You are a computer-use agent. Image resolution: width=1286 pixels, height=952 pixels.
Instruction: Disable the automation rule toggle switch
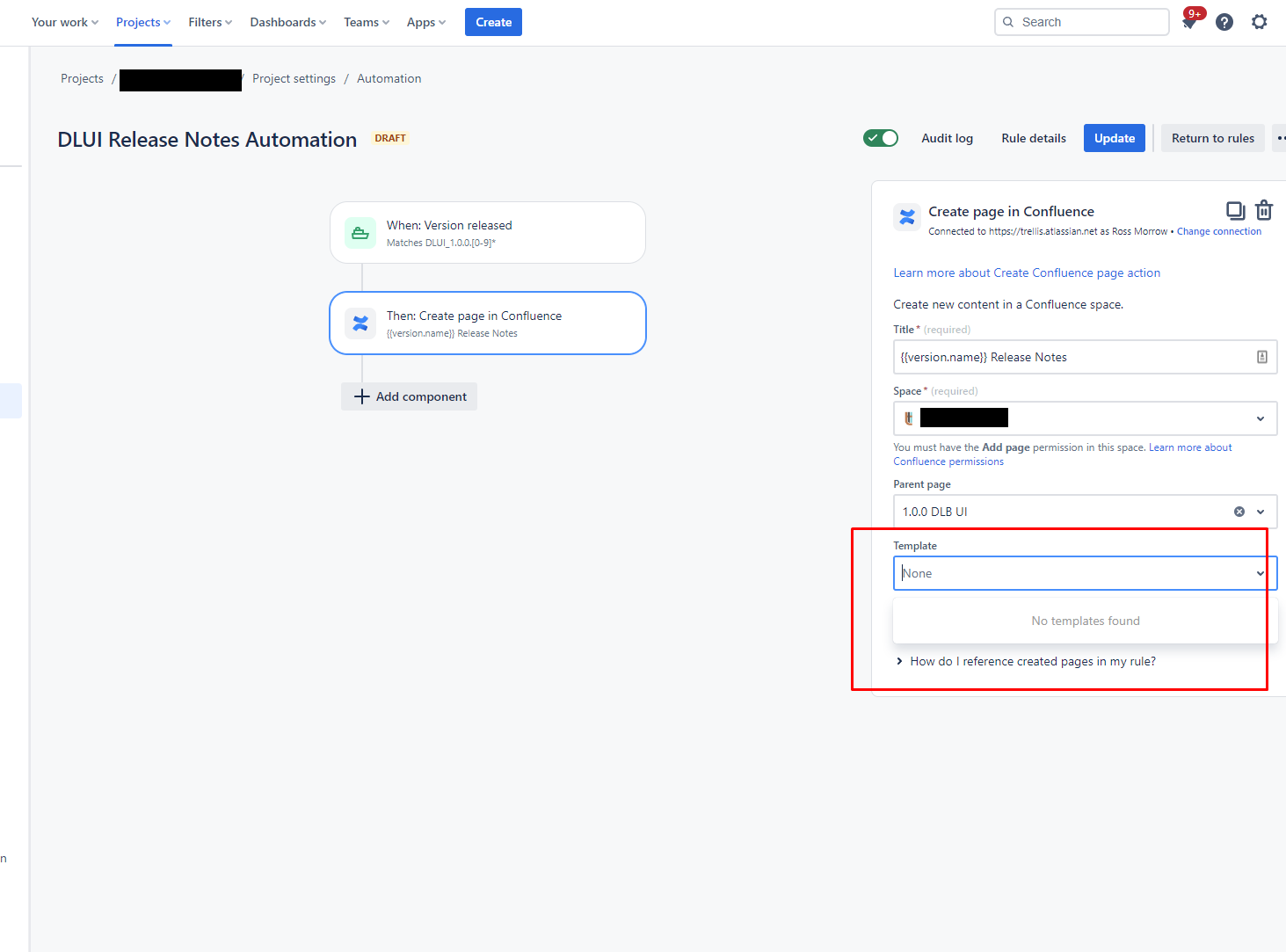[x=881, y=138]
